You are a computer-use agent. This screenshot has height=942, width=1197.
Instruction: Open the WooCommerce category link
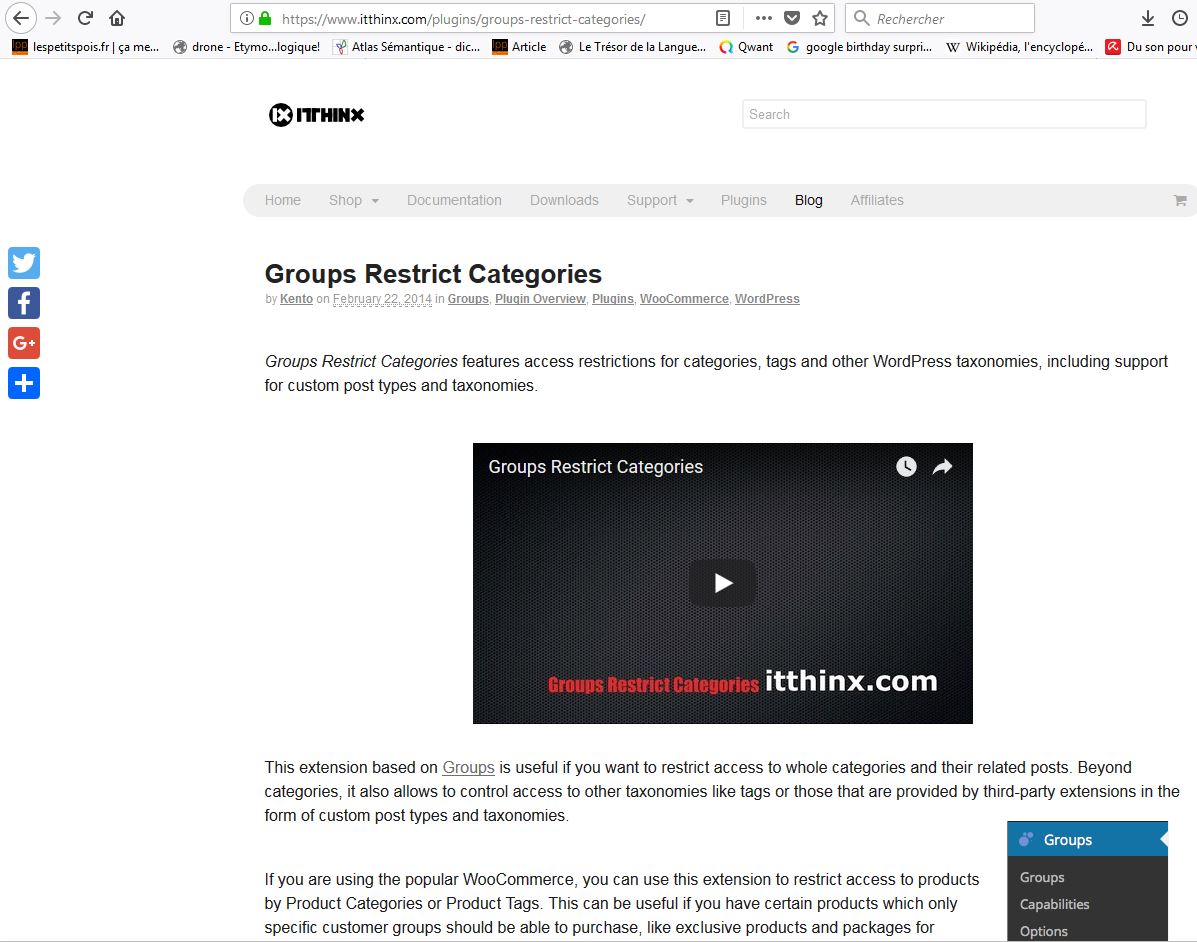point(684,299)
